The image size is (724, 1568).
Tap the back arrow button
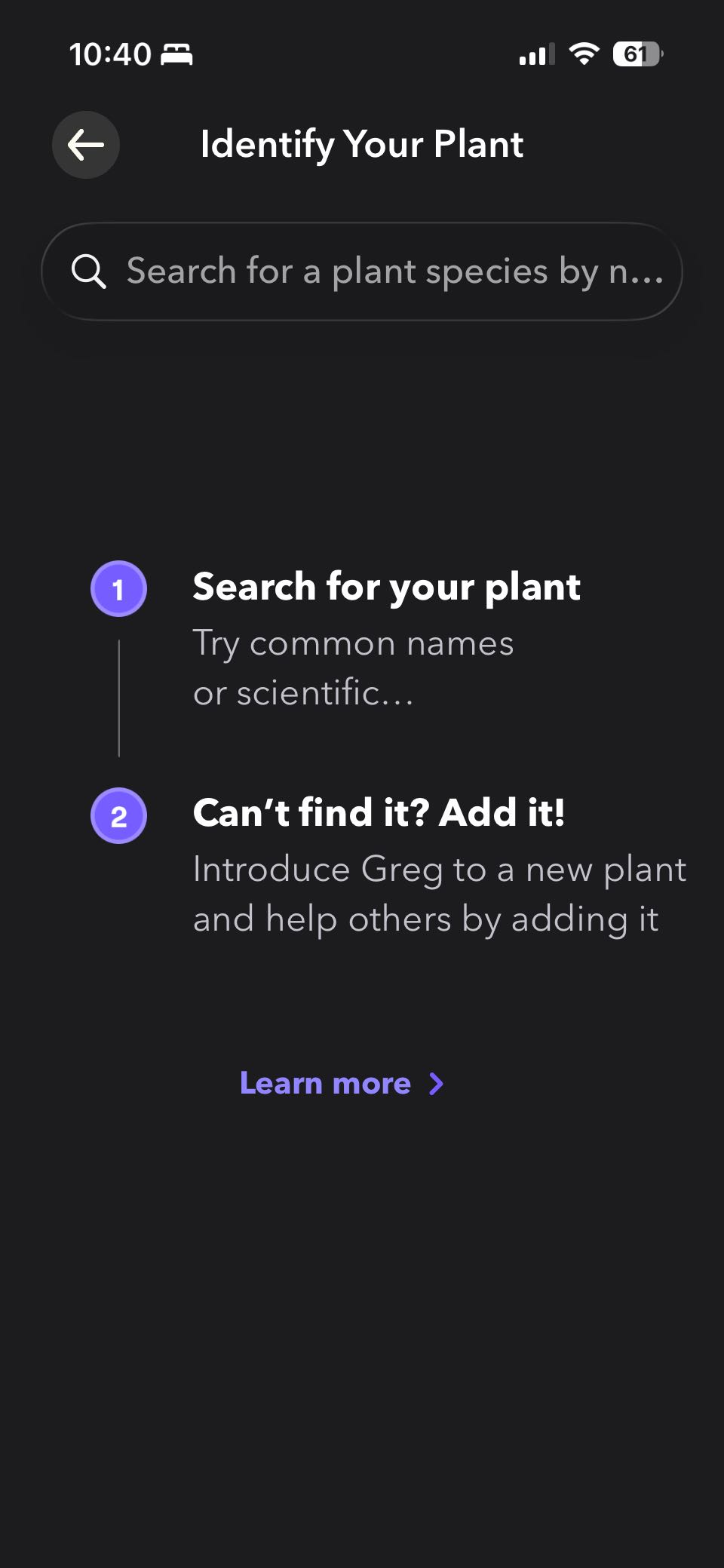[86, 145]
